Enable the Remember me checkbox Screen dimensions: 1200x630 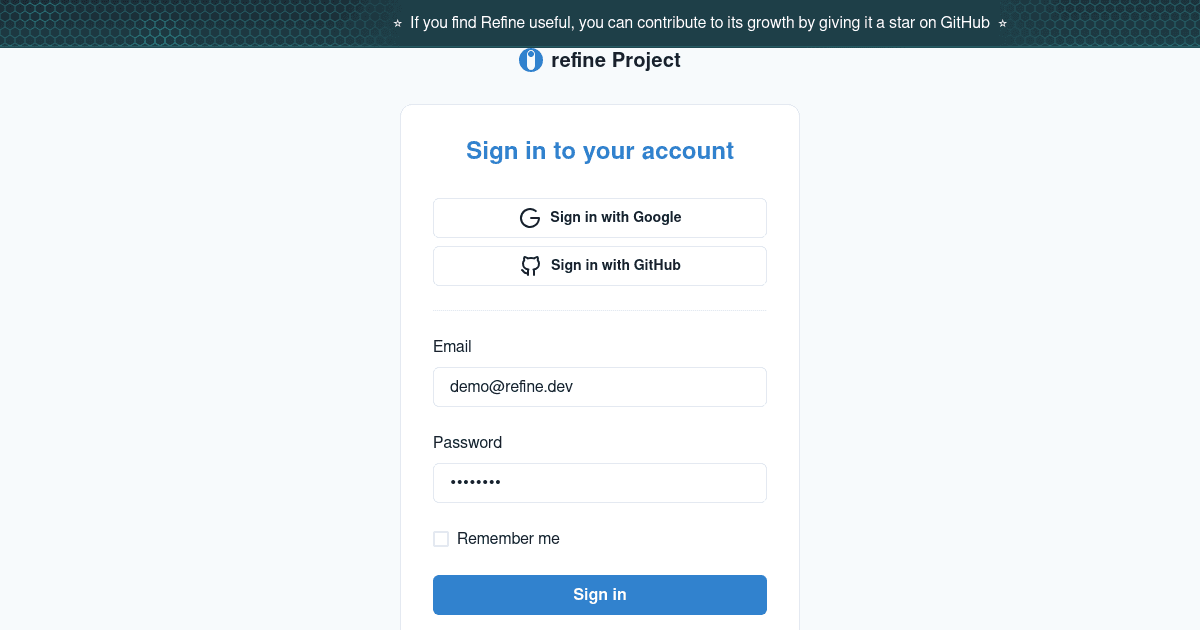pos(441,539)
